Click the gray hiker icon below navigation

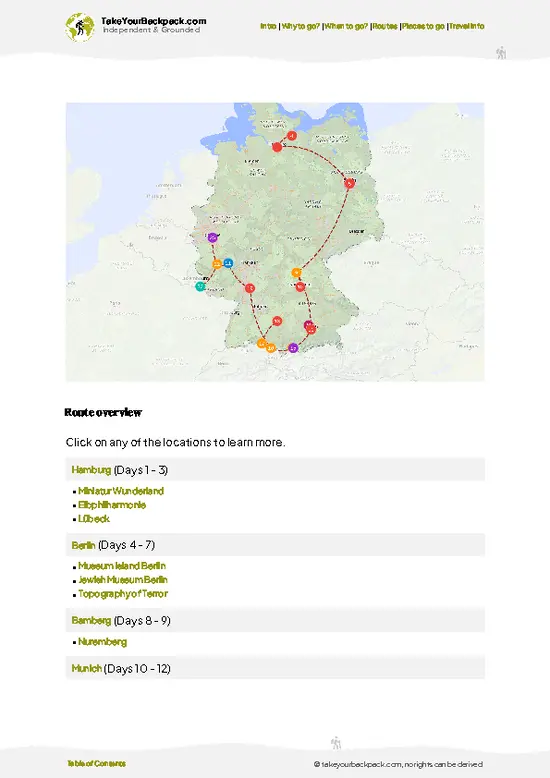pyautogui.click(x=501, y=53)
